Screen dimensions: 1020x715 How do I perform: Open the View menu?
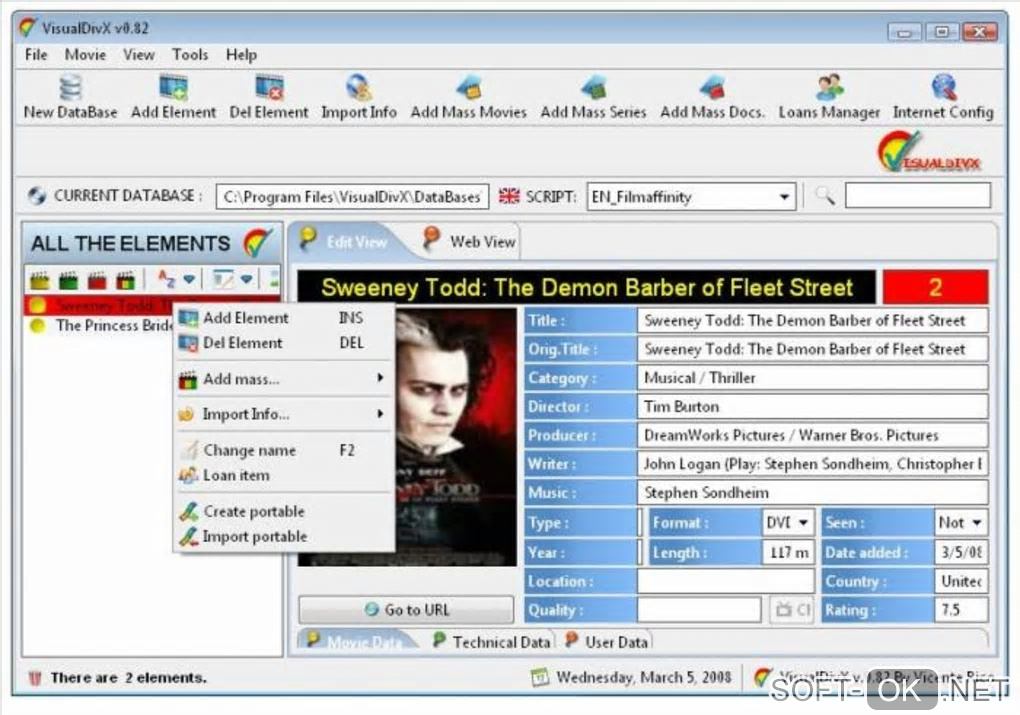coord(139,55)
